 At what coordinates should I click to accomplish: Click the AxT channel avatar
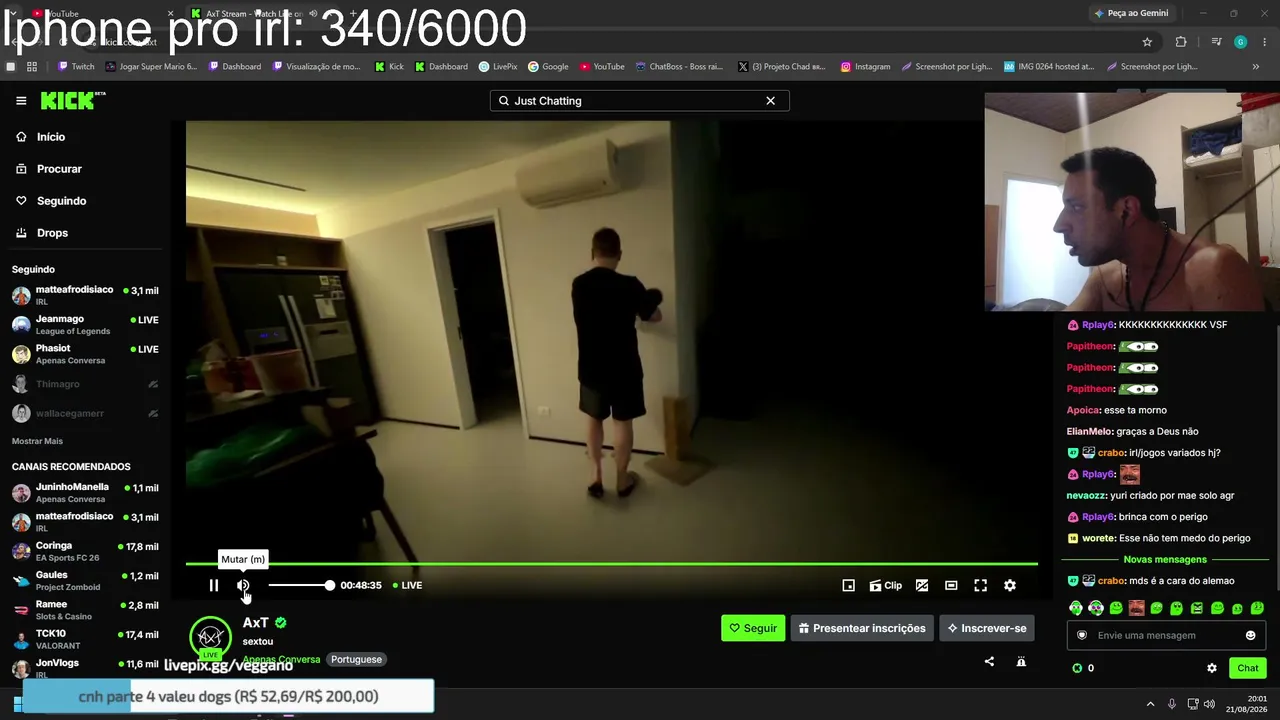[x=210, y=638]
